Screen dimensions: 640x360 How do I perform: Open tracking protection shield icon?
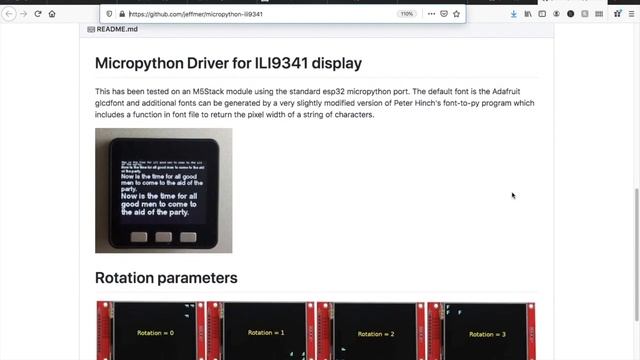pyautogui.click(x=109, y=14)
